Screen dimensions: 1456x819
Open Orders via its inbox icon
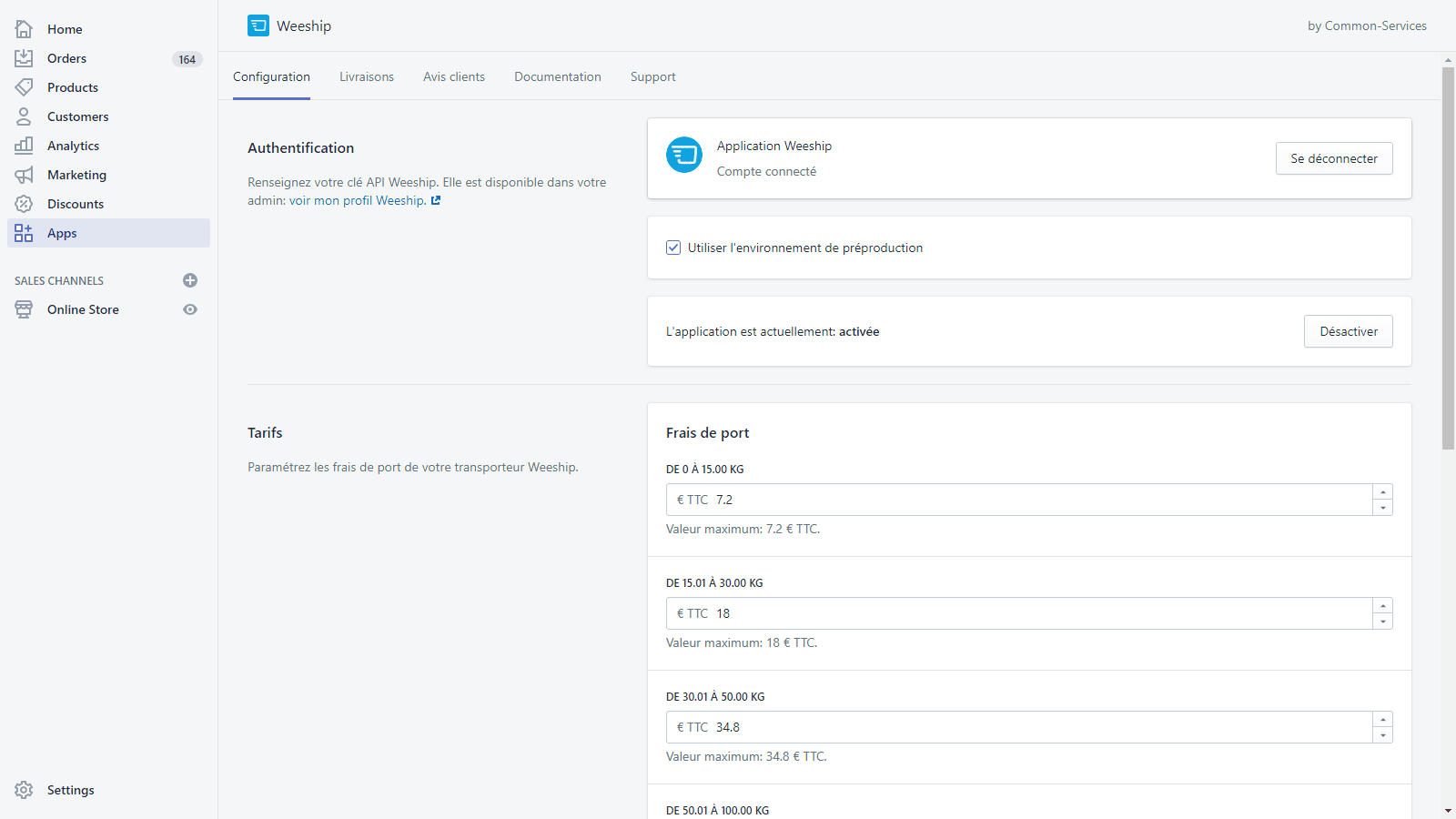tap(24, 58)
